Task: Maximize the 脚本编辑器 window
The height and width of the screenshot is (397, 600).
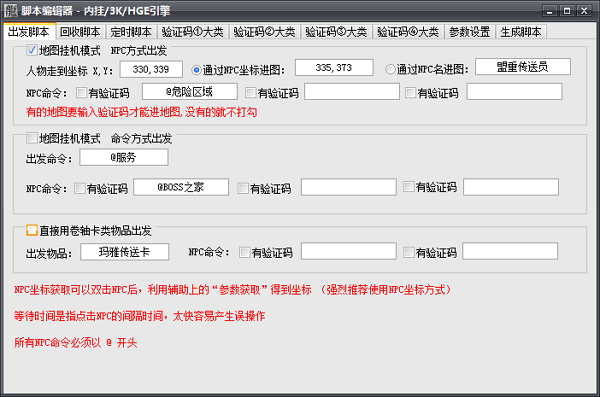Action: pos(567,11)
